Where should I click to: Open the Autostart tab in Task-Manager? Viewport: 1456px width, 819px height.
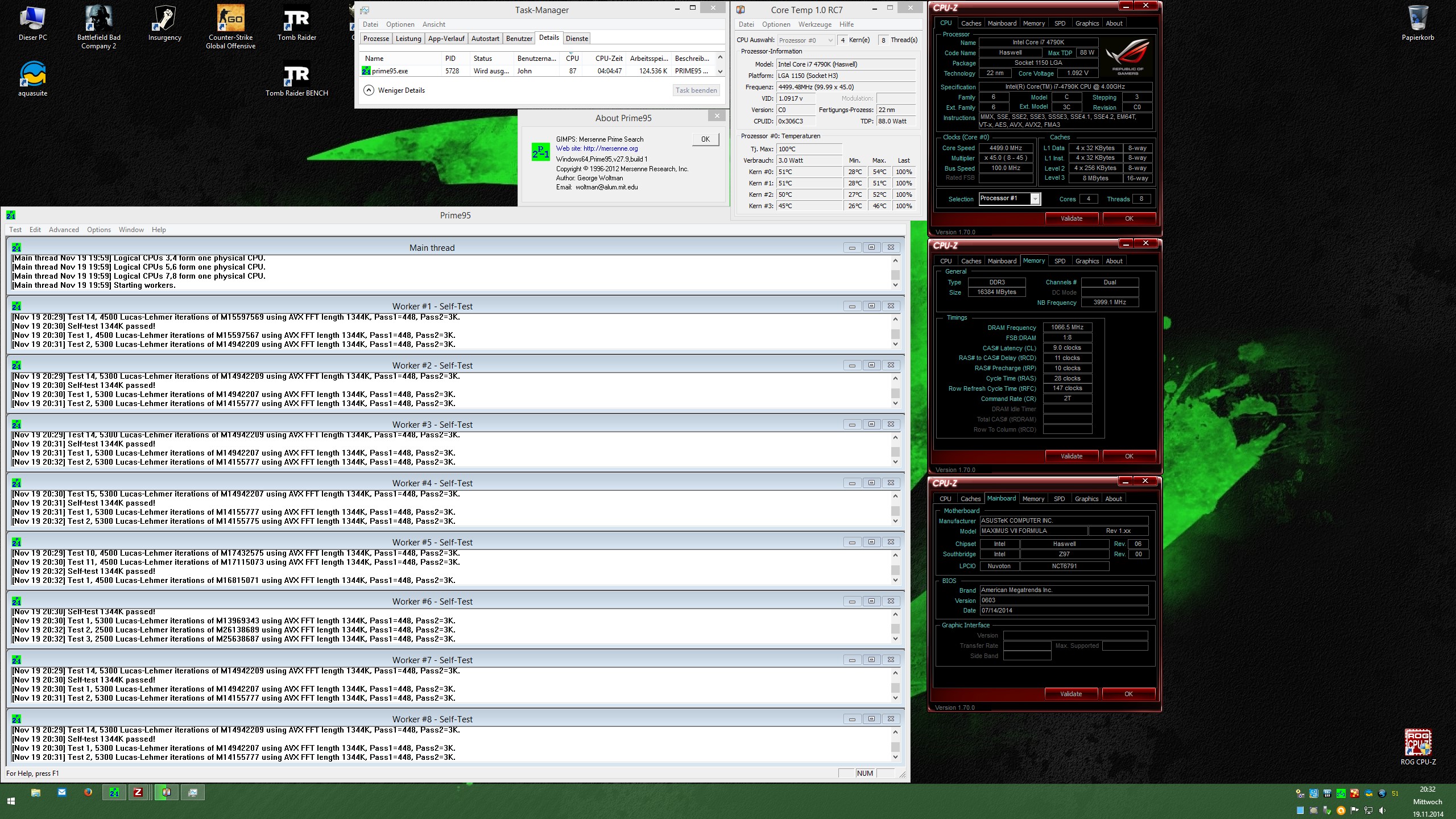[485, 39]
